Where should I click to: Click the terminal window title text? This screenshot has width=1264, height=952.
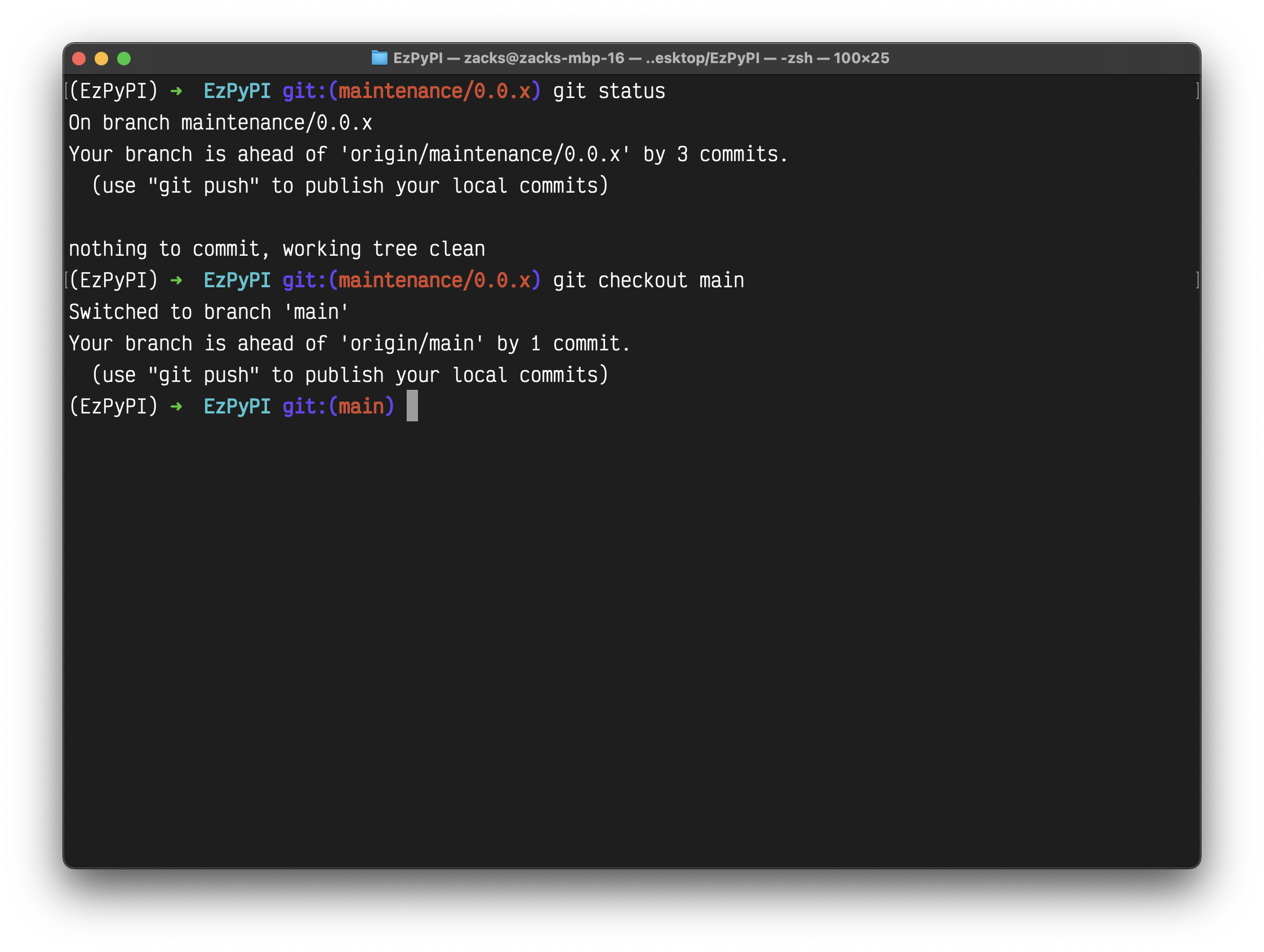tap(640, 58)
